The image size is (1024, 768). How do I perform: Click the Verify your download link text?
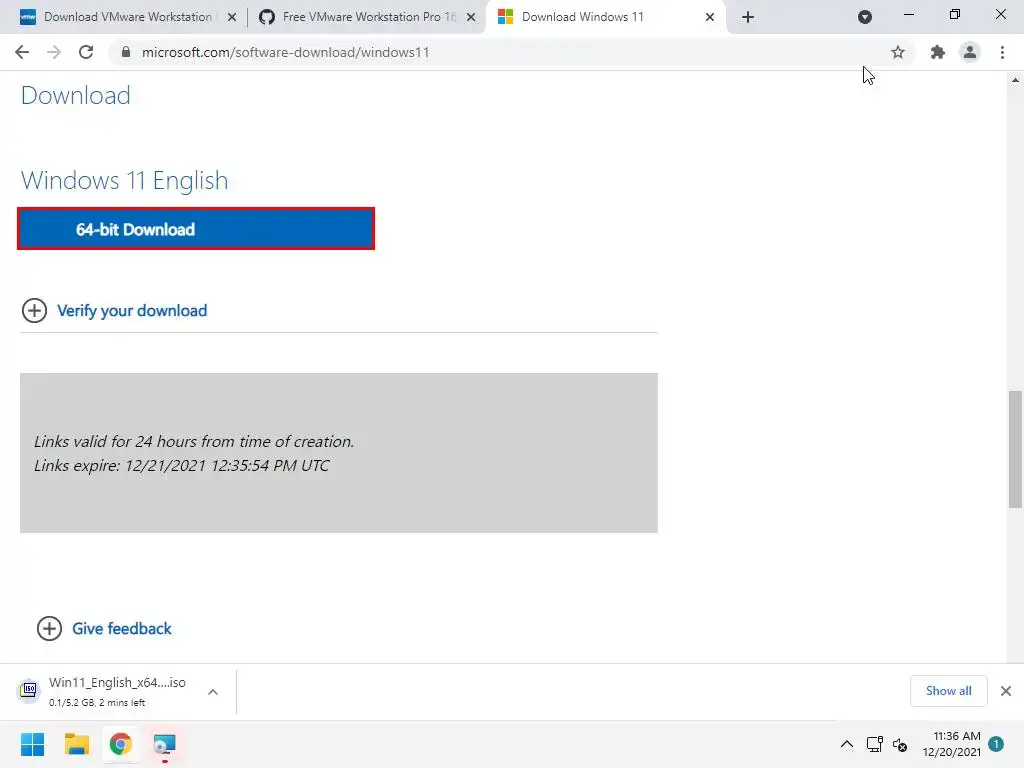coord(132,311)
